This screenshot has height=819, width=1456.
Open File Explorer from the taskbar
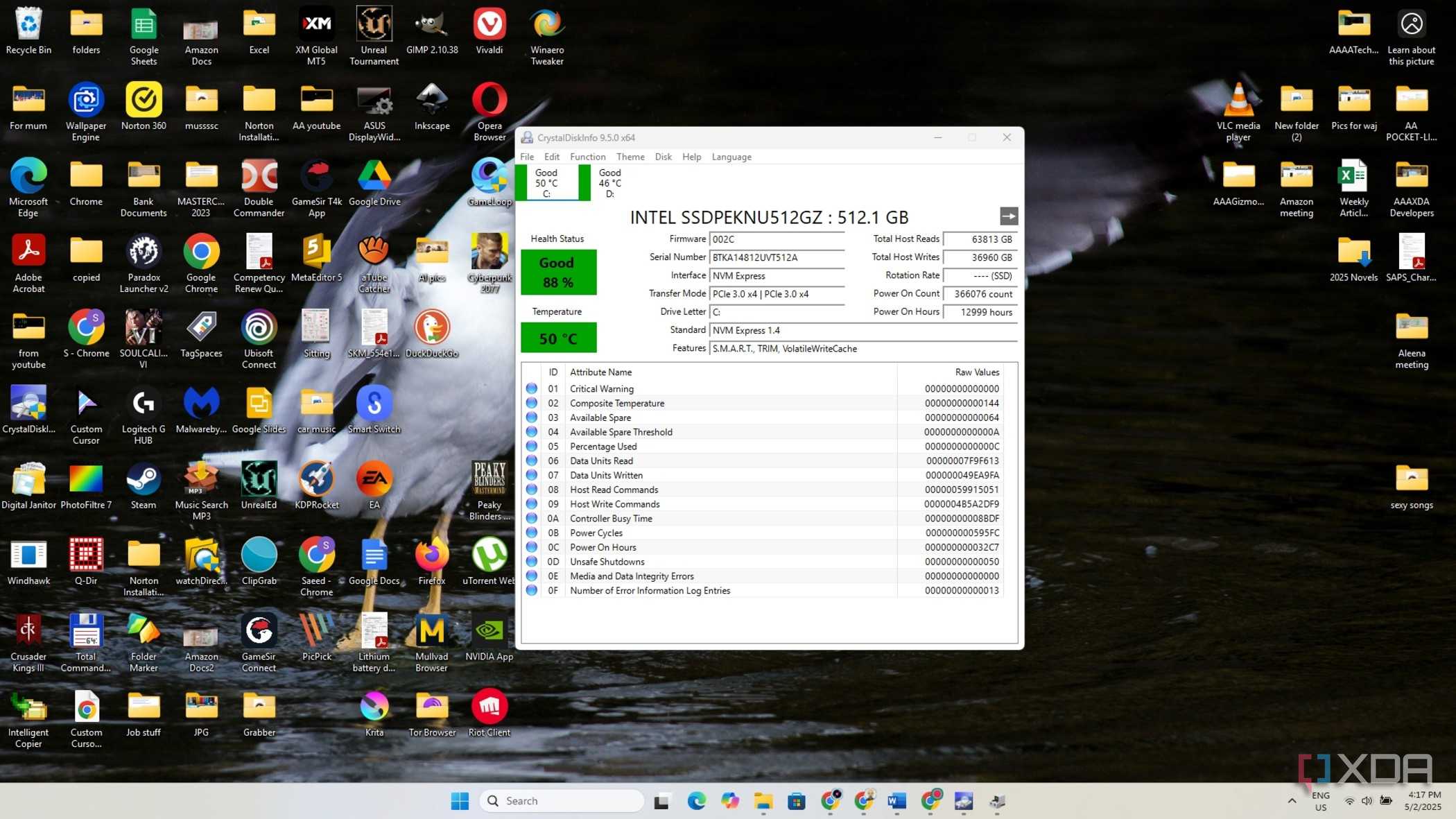[763, 801]
